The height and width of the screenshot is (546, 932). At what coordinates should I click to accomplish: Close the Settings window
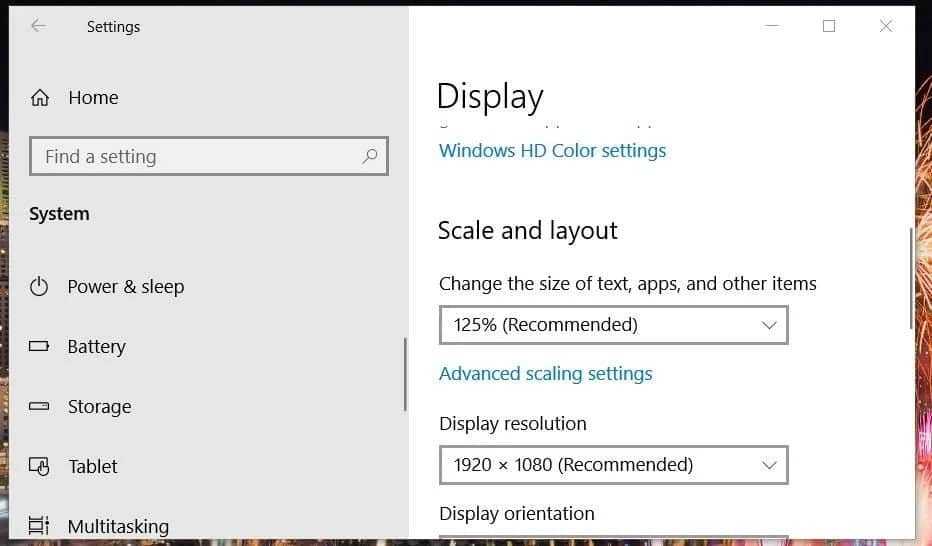pos(885,26)
